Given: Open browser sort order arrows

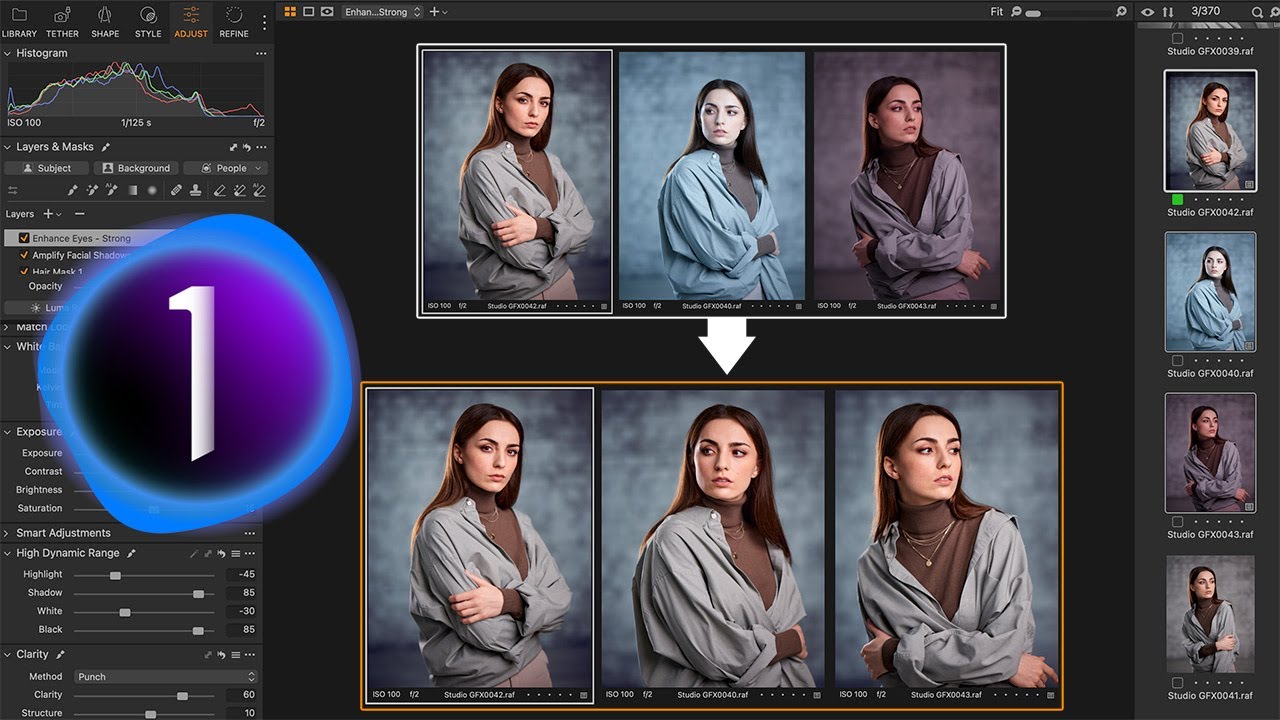Looking at the screenshot, I should pos(1168,12).
